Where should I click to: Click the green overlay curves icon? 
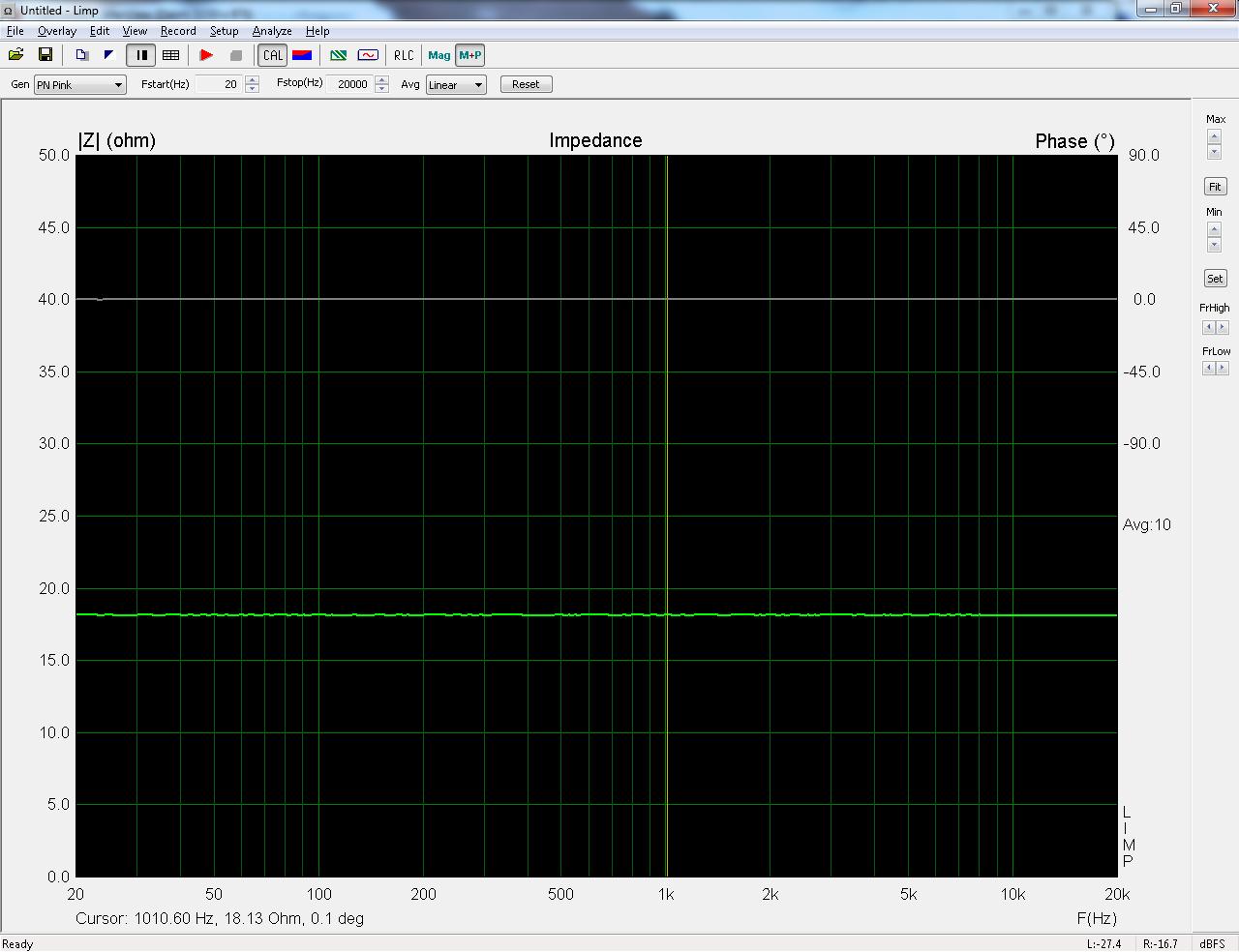click(339, 55)
